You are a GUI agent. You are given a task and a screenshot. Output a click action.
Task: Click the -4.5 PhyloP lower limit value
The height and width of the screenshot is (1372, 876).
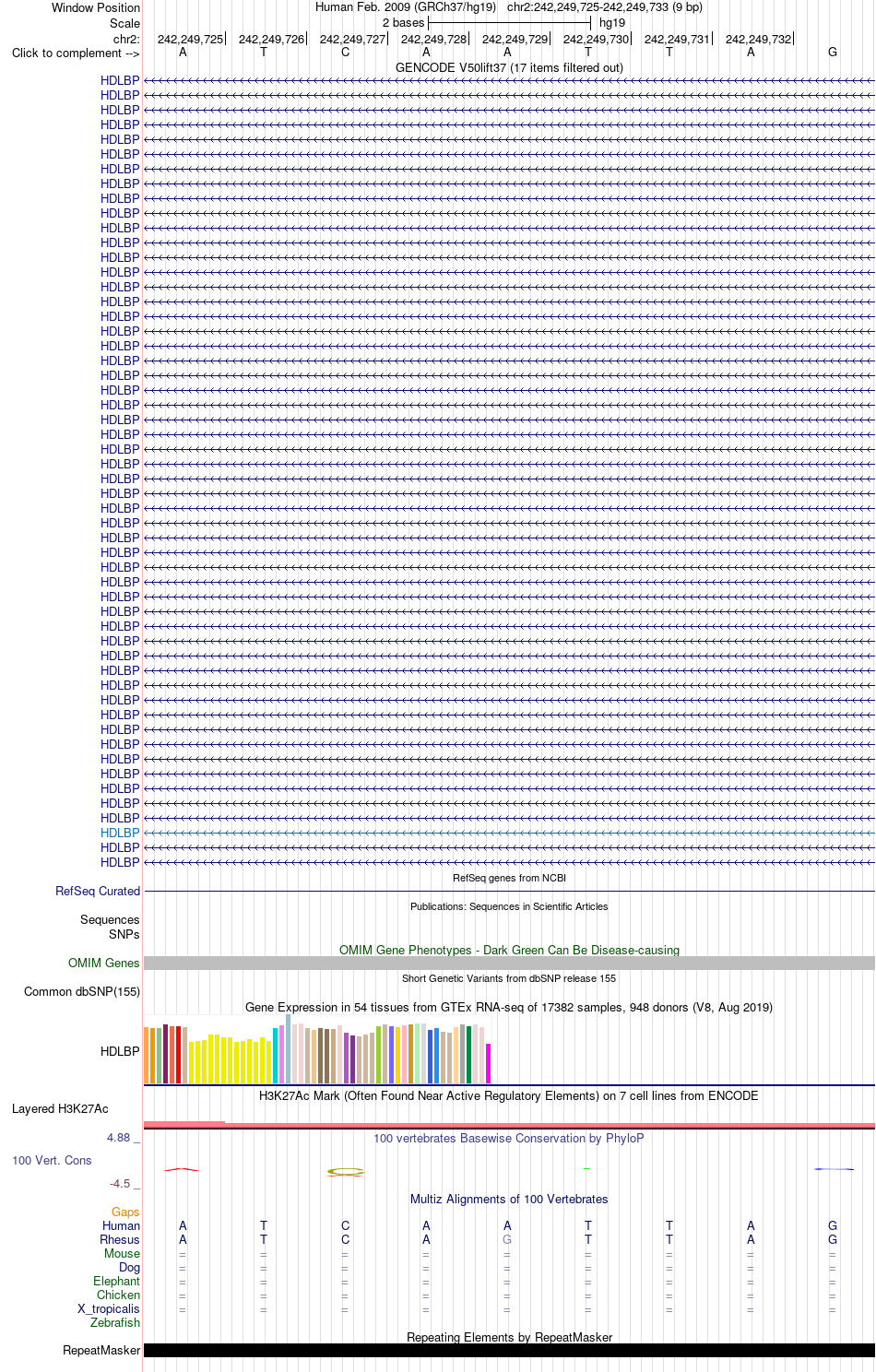click(x=120, y=1183)
